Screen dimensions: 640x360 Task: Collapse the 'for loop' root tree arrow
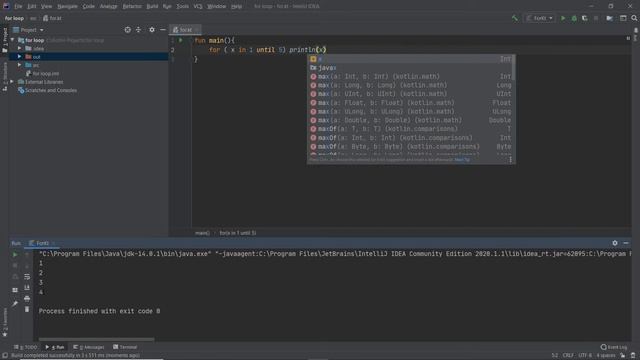pyautogui.click(x=12, y=40)
